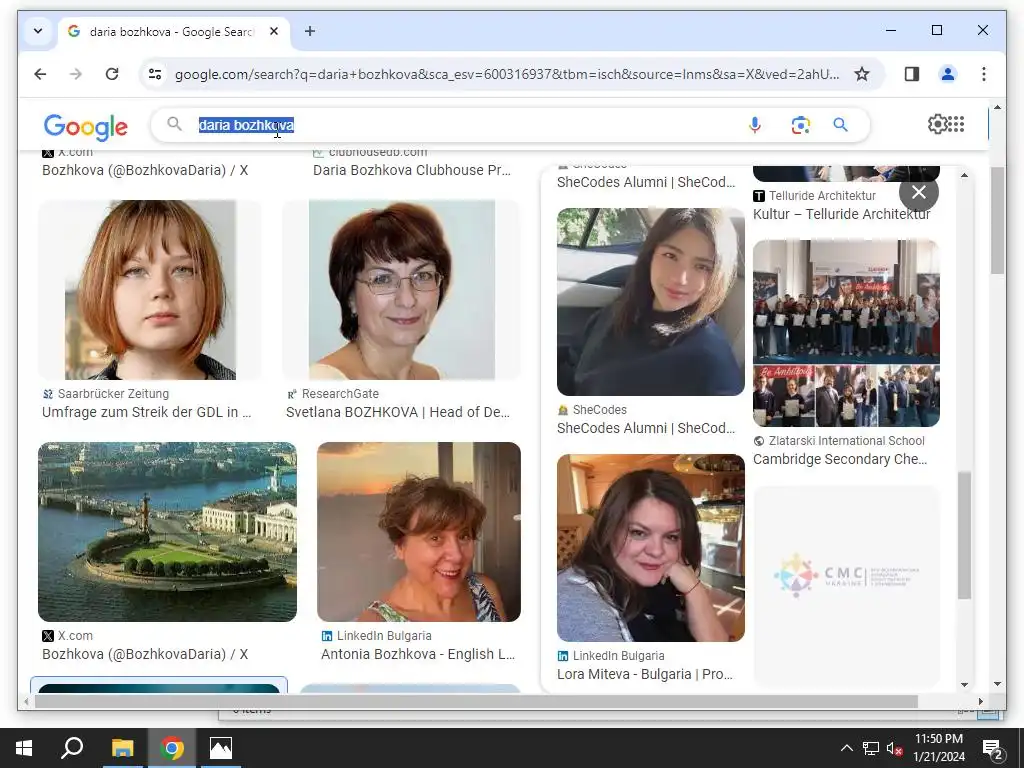
Task: Click the LinkedIn Bulgaria label under Antonia
Action: [376, 636]
